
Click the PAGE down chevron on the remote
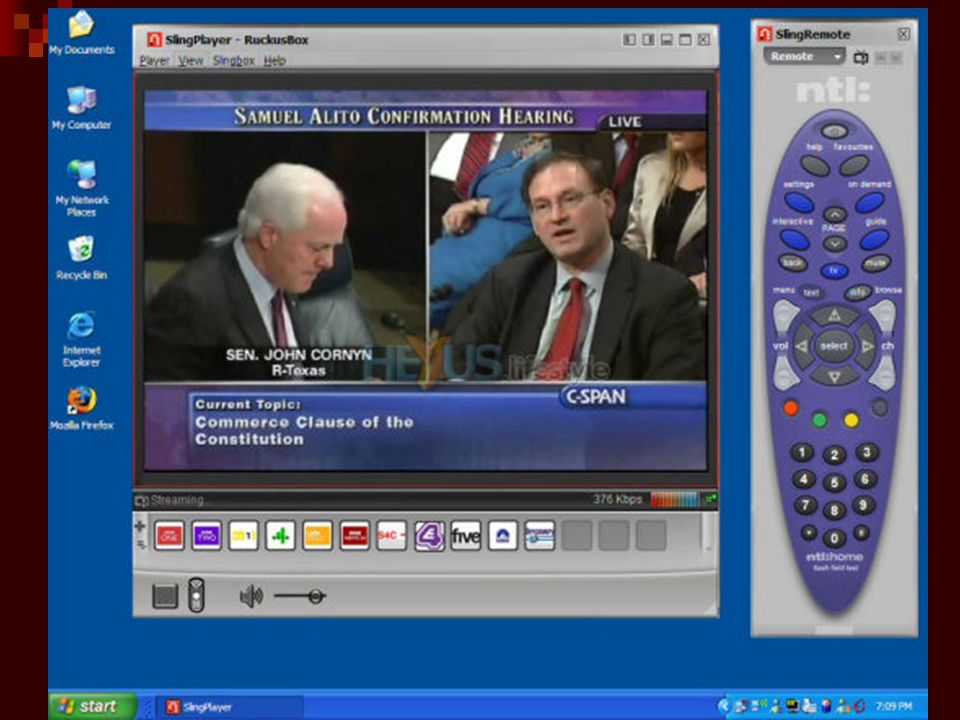click(x=834, y=243)
